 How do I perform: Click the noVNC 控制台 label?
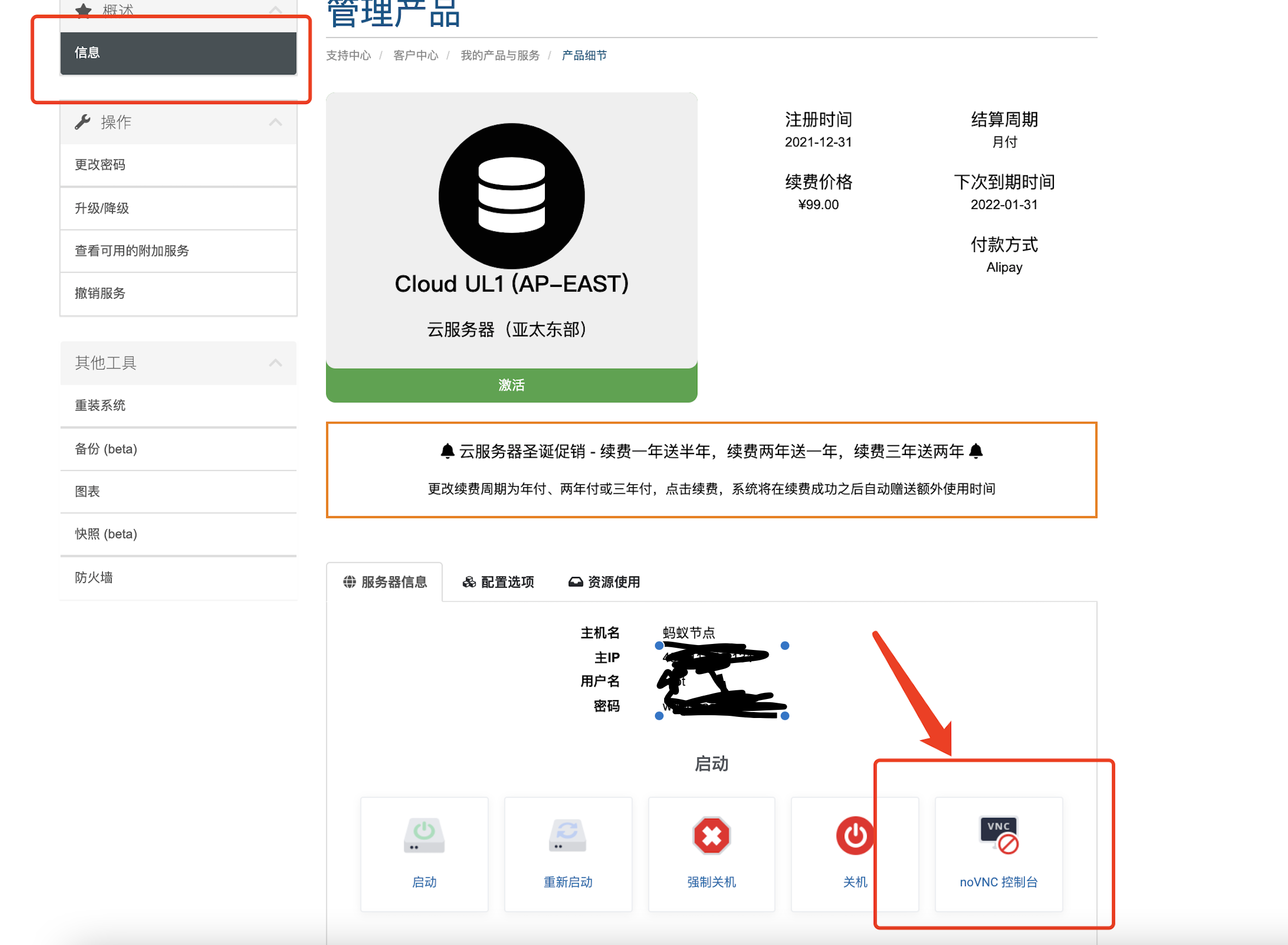click(x=998, y=882)
